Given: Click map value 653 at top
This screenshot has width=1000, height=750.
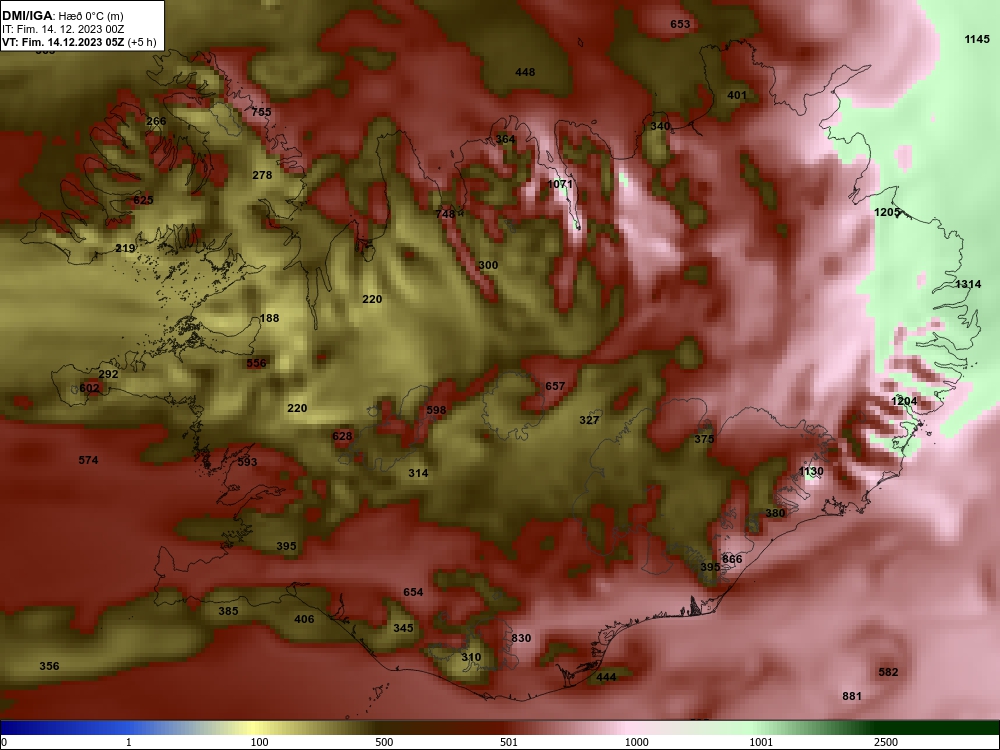Looking at the screenshot, I should pos(680,24).
